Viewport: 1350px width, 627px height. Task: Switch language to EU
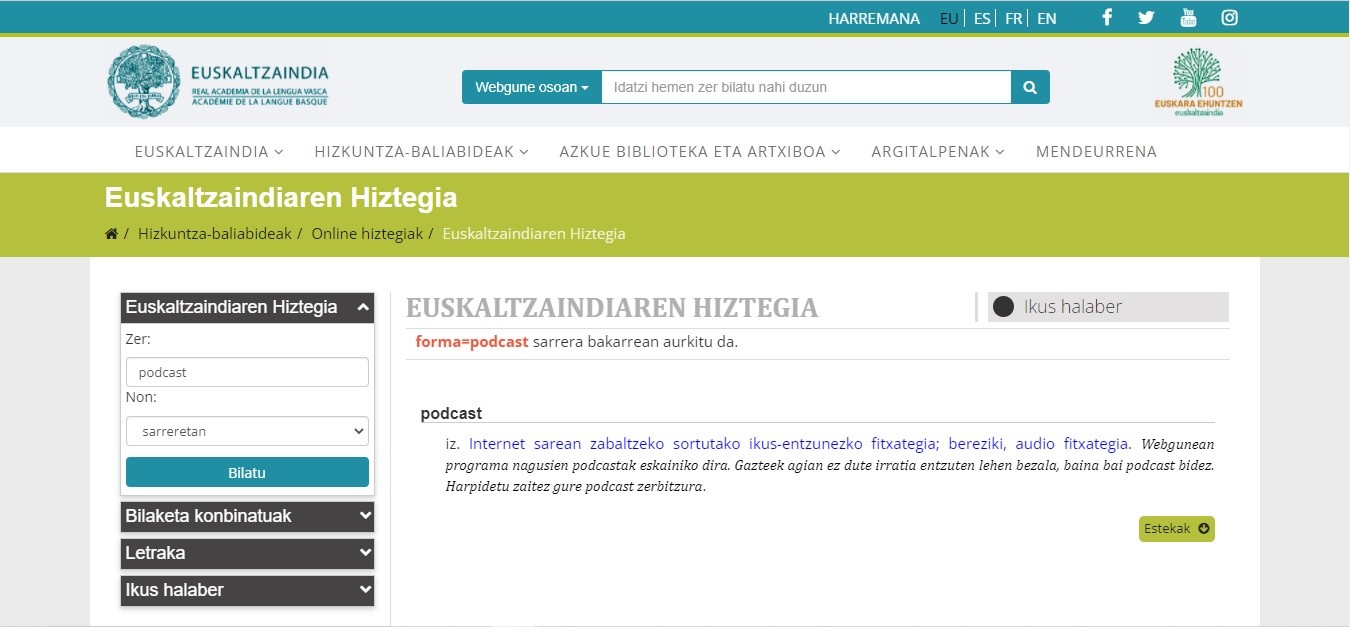(x=949, y=18)
